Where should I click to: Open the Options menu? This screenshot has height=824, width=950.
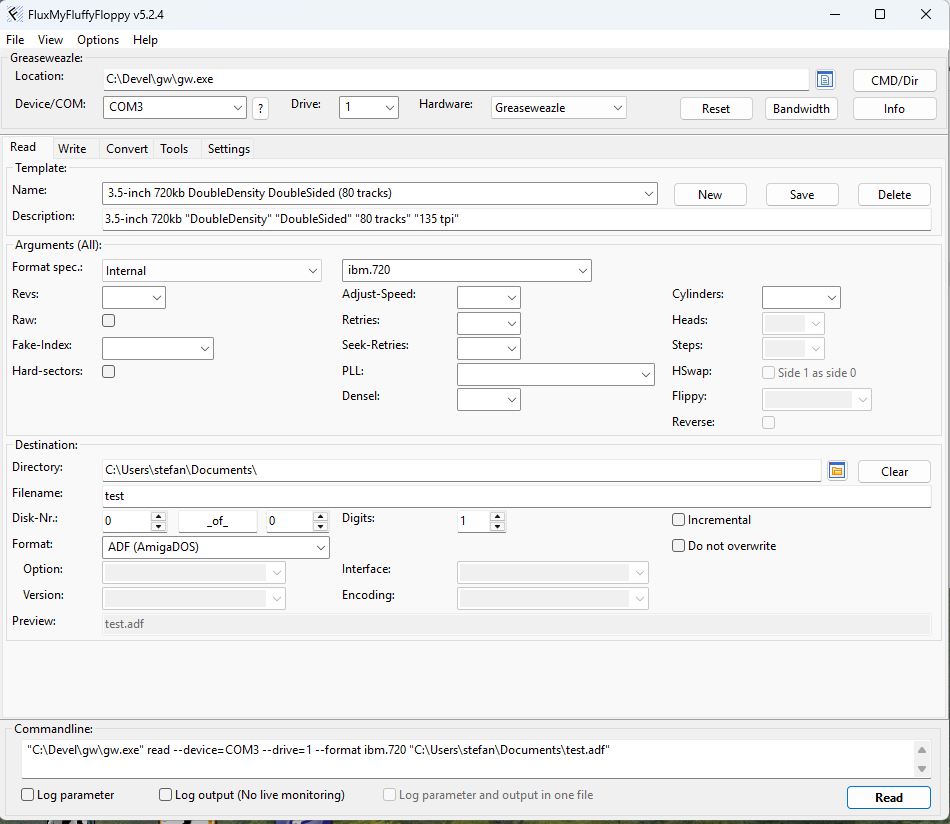(x=98, y=40)
